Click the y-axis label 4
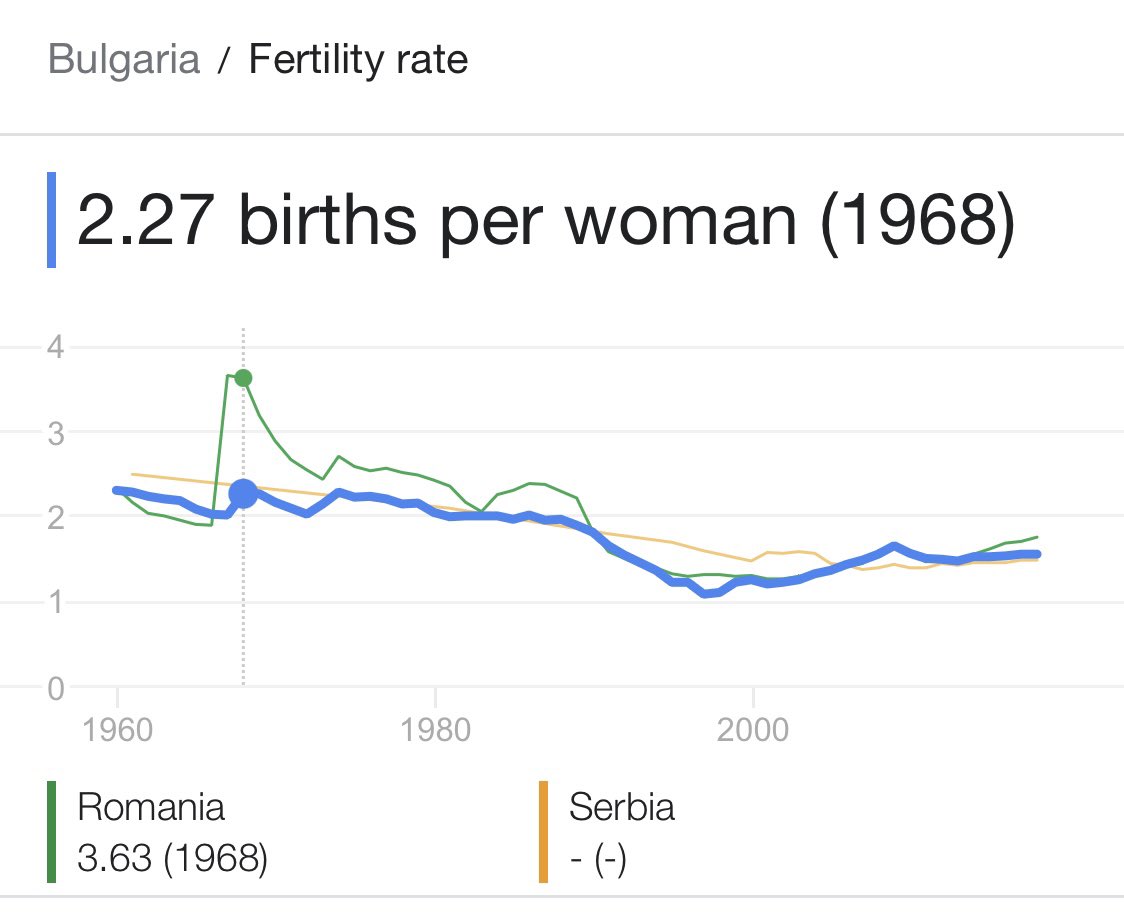 [x=56, y=348]
